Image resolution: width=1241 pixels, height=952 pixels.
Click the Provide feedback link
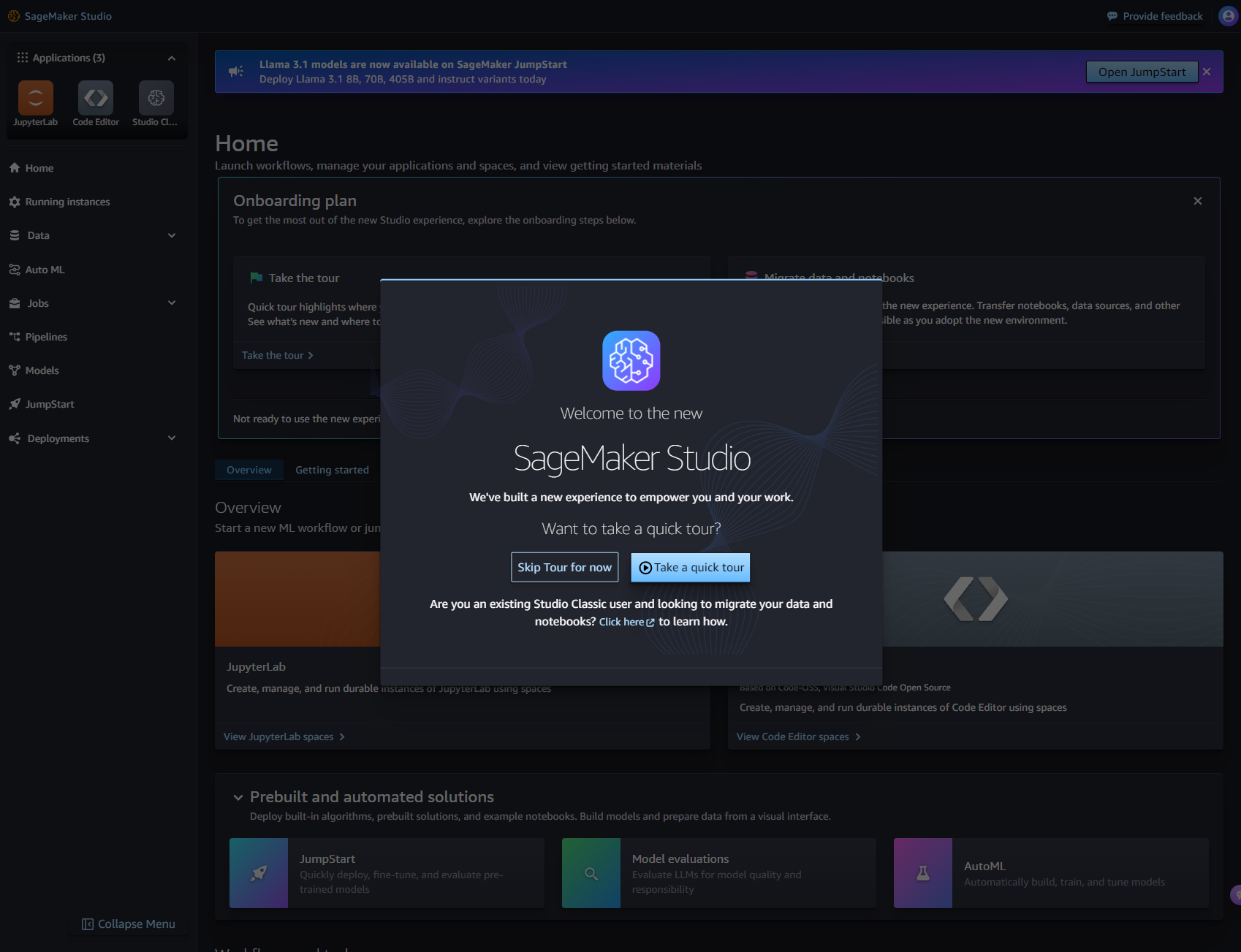(x=1155, y=16)
